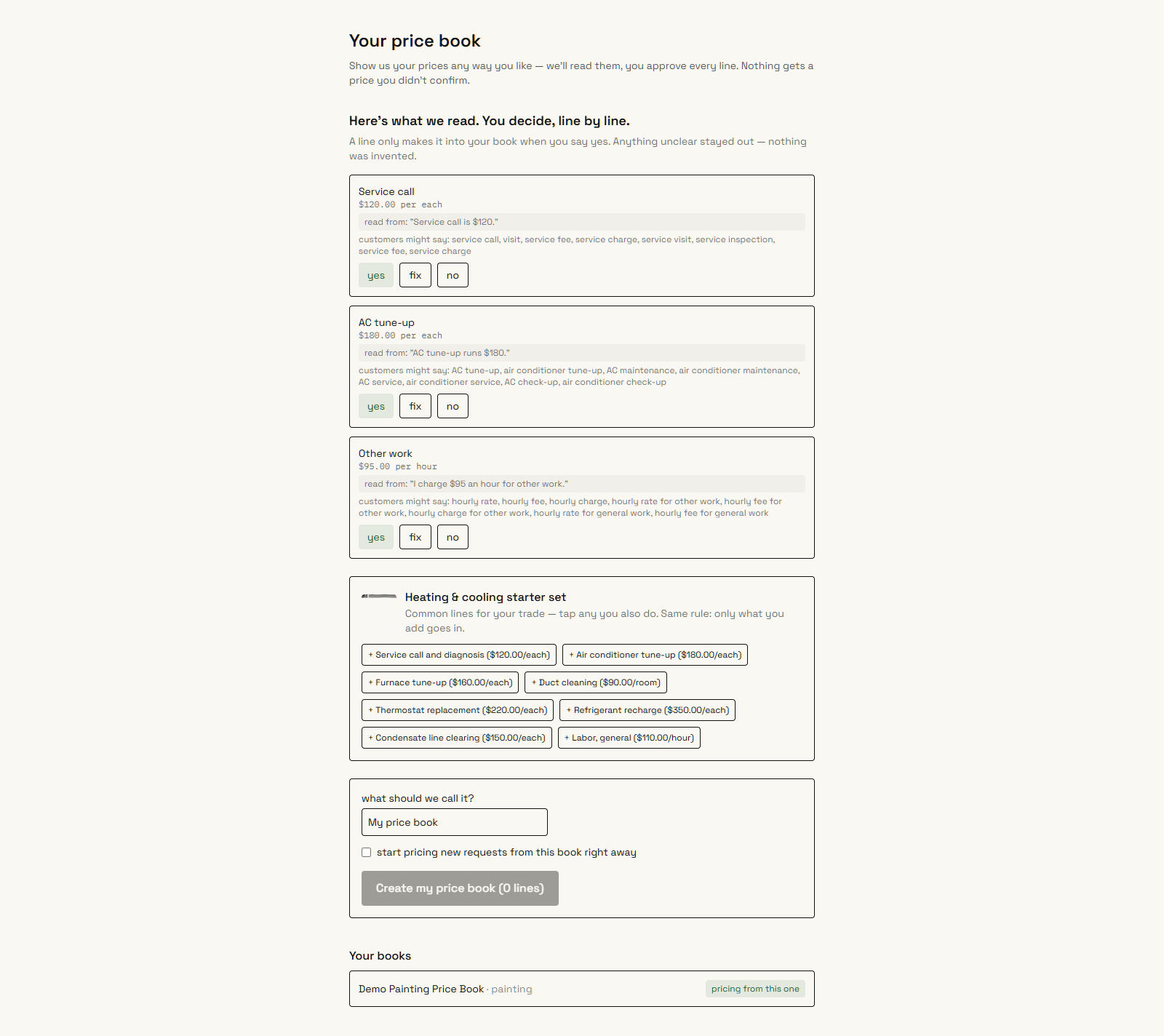Approve the Other work hourly line
This screenshot has height=1036, width=1164.
[376, 537]
